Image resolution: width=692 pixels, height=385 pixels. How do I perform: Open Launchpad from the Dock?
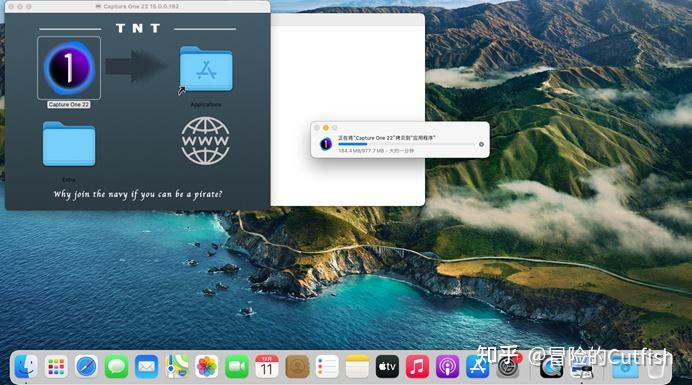(56, 366)
